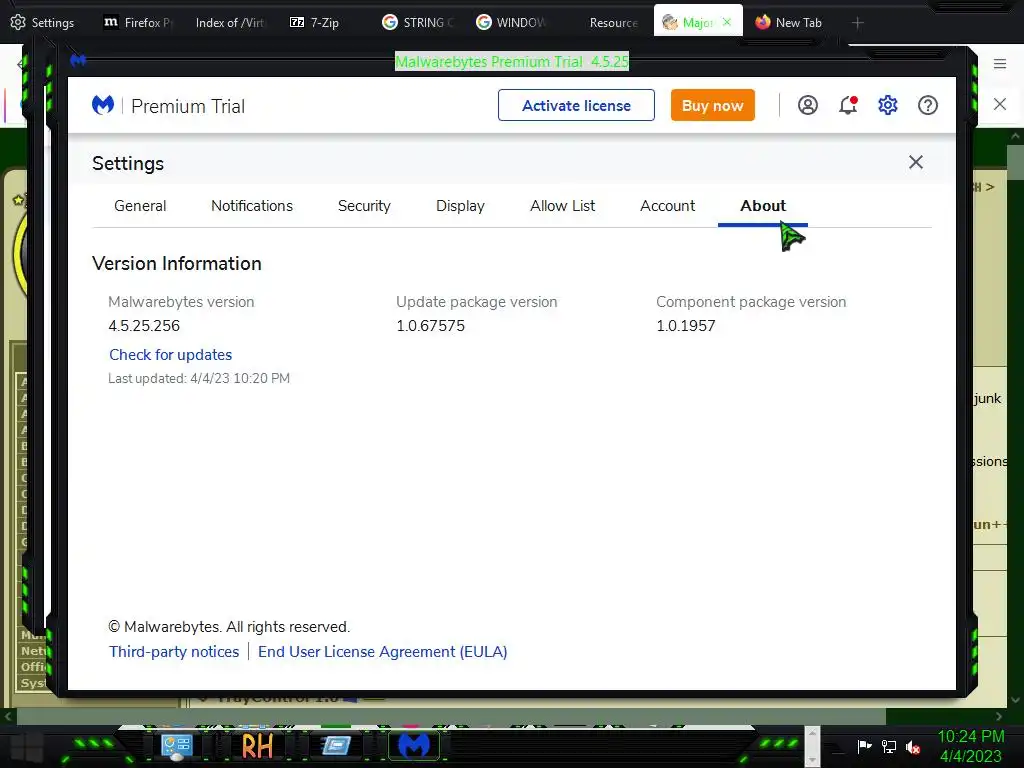1024x768 pixels.
Task: Open the End User License Agreement (EULA) link
Action: pyautogui.click(x=383, y=652)
